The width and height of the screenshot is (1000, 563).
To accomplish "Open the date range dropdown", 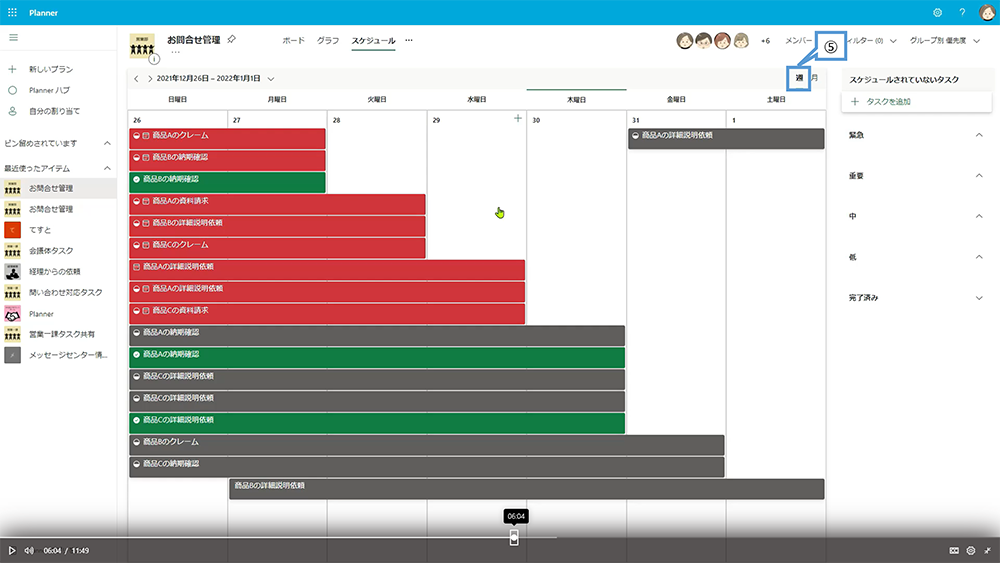I will coord(271,79).
